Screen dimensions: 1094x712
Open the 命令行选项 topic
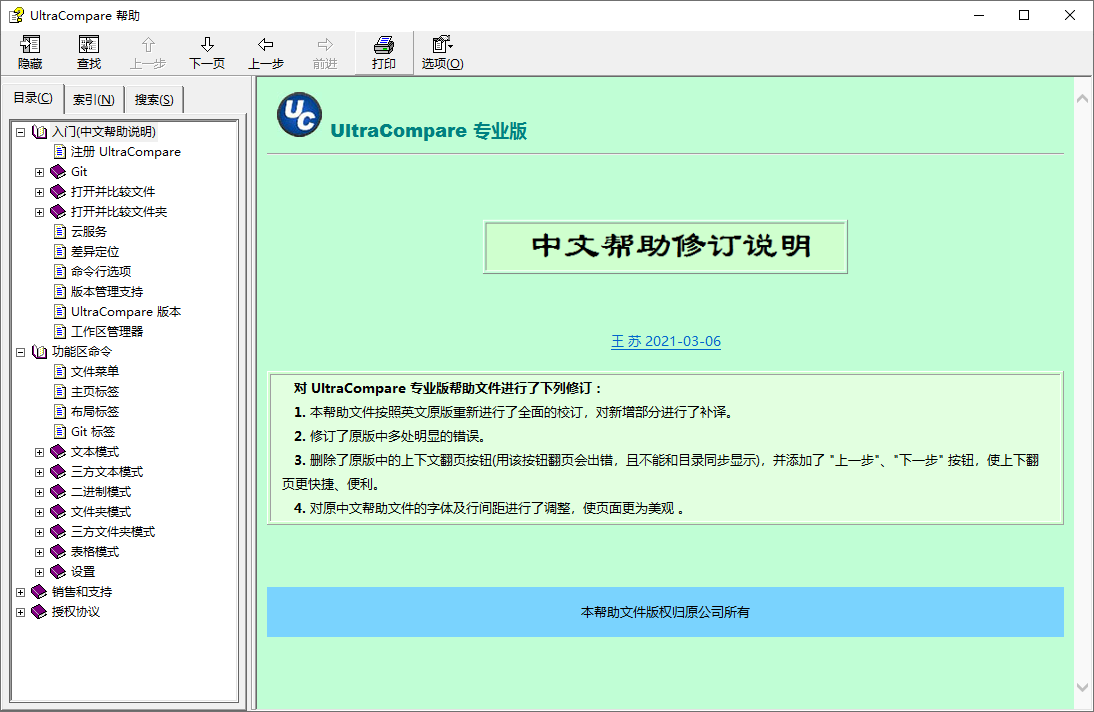(101, 272)
